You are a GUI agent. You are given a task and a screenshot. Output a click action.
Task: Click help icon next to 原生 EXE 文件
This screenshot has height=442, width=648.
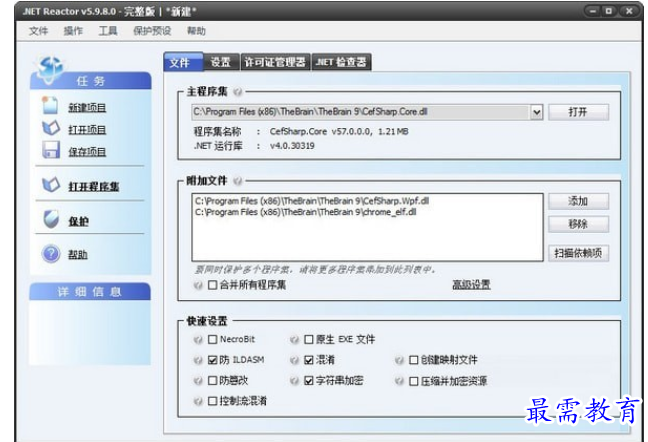(x=294, y=340)
